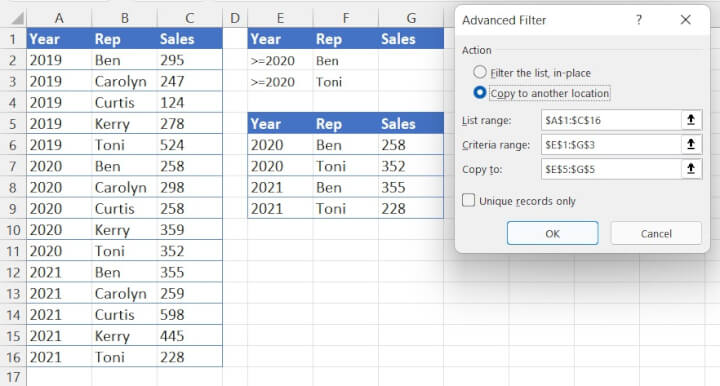This screenshot has width=720, height=386.
Task: Click the Select All corner triangle
Action: coord(17,18)
